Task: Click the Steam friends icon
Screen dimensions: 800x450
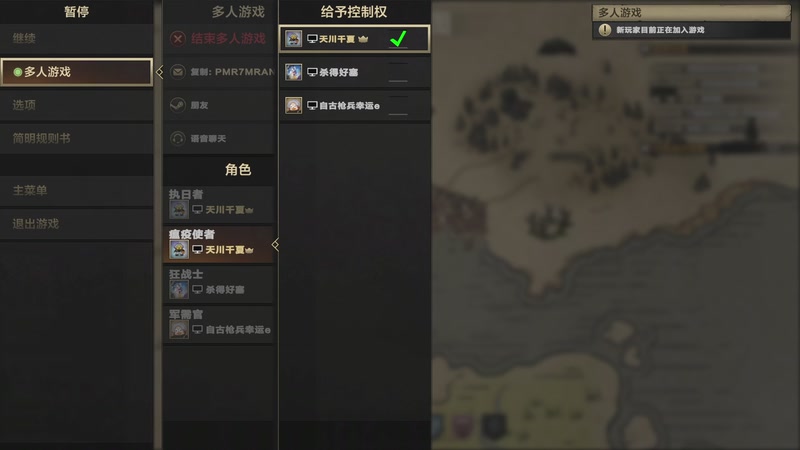Action: 178,105
